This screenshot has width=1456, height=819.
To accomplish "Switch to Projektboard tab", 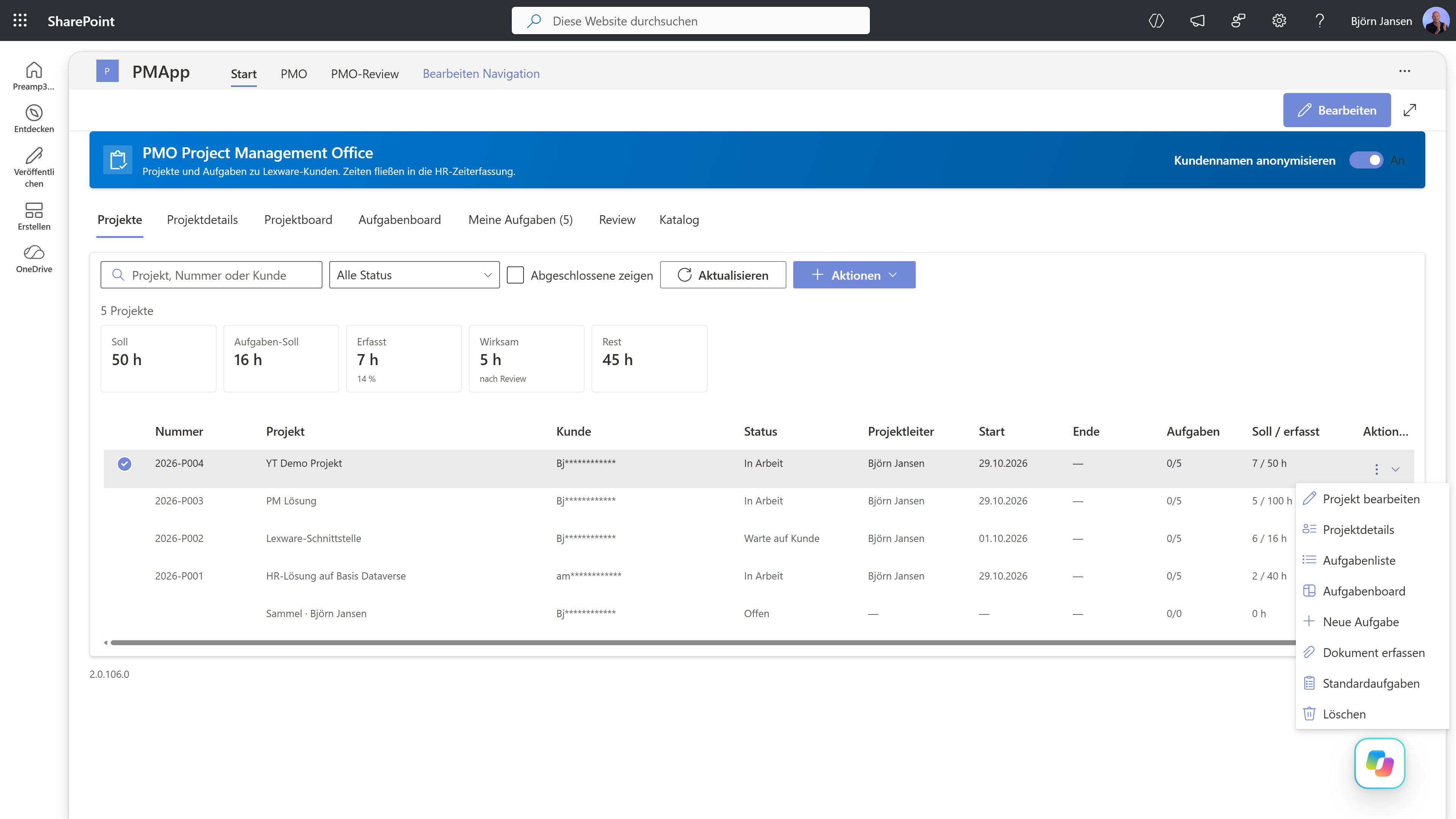I will coord(298,219).
